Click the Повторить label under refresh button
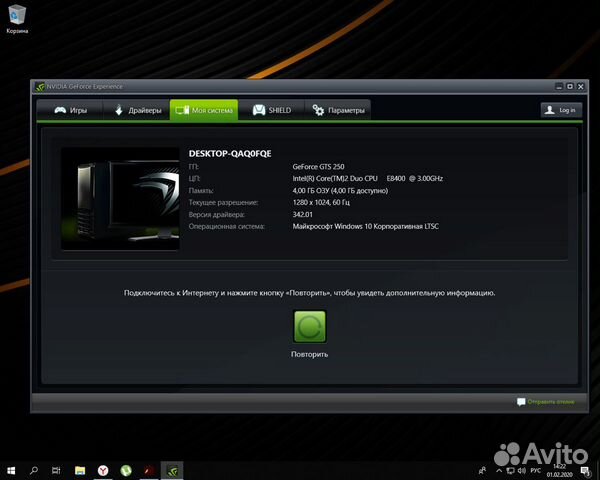 pyautogui.click(x=310, y=354)
